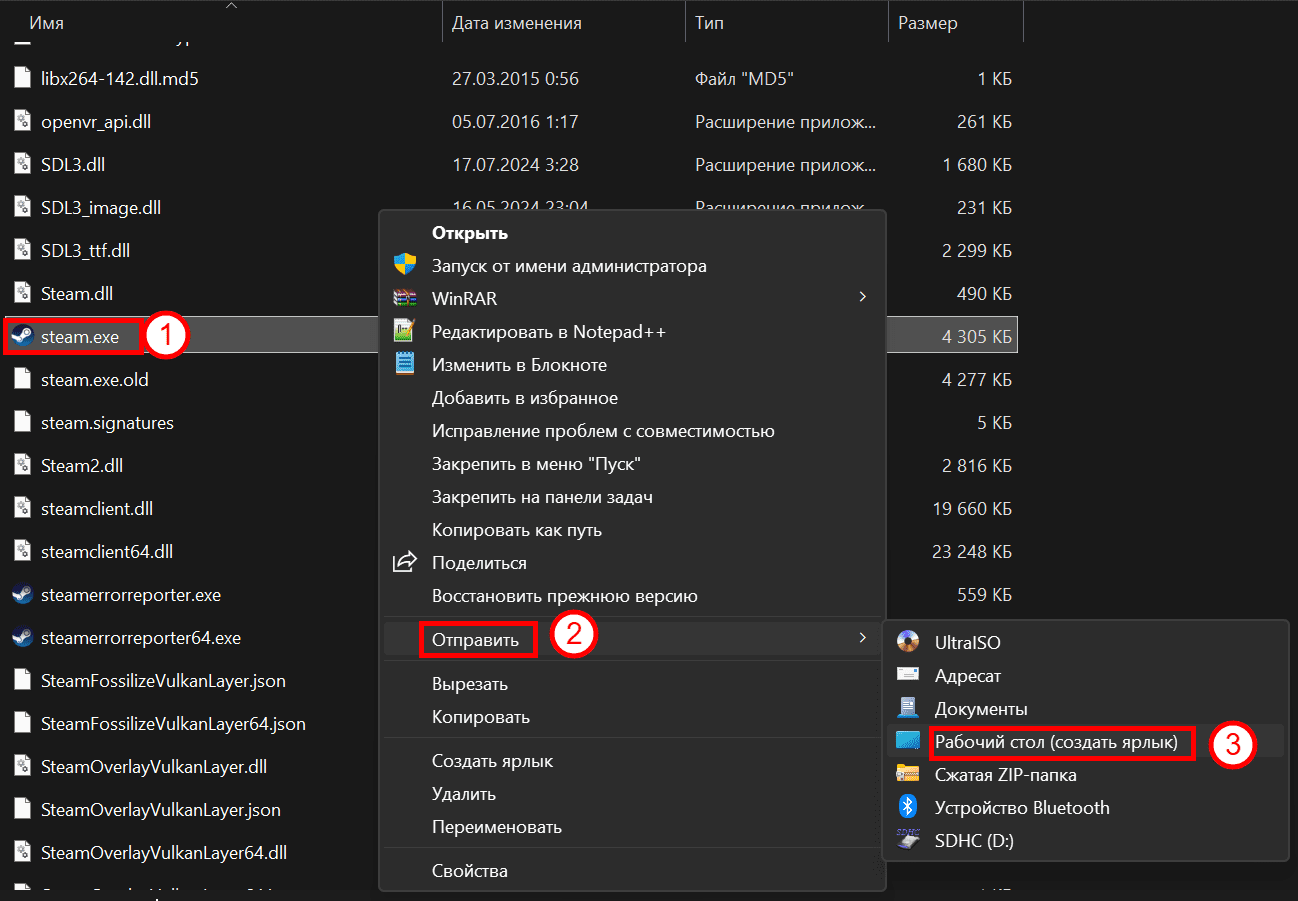Select Создать ярлык

492,761
